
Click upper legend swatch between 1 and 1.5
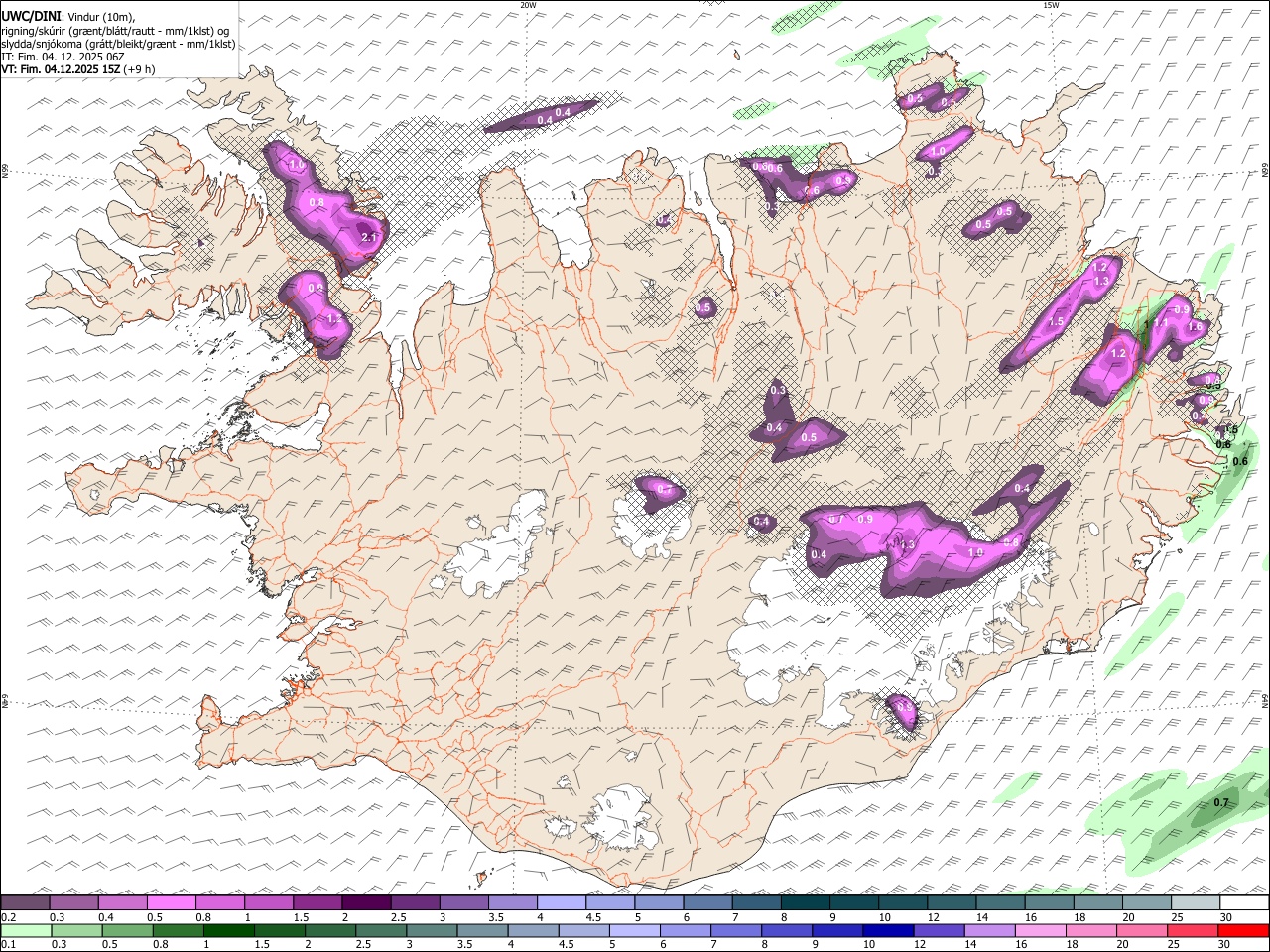tap(268, 902)
